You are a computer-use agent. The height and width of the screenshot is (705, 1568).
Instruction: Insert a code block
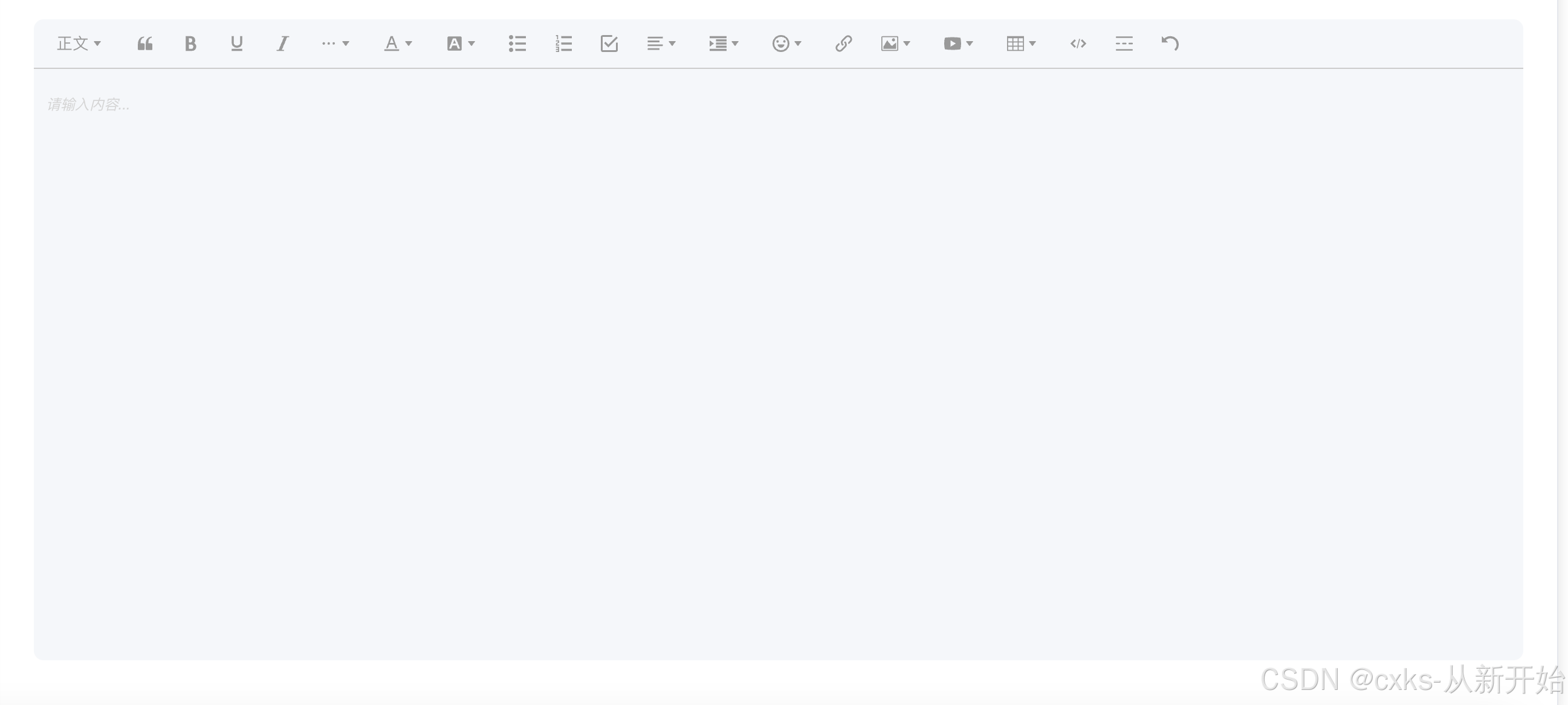point(1078,44)
